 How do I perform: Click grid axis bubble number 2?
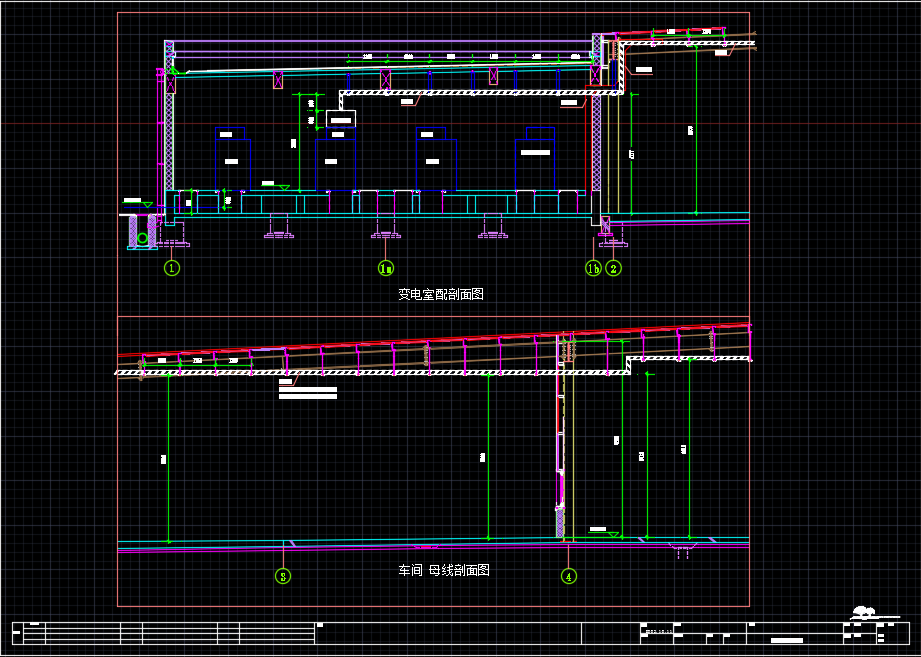[x=614, y=267]
